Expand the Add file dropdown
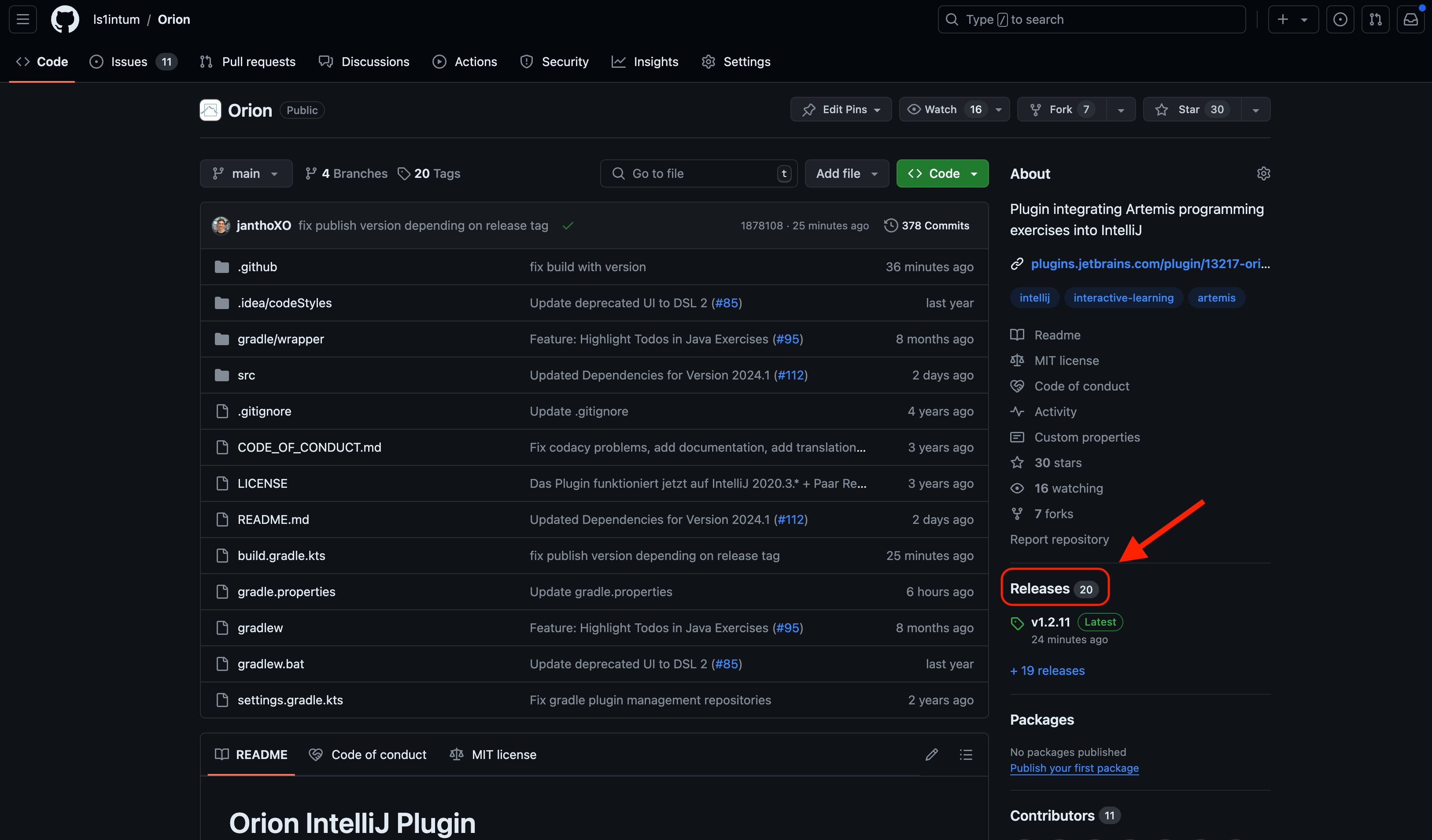 tap(846, 174)
